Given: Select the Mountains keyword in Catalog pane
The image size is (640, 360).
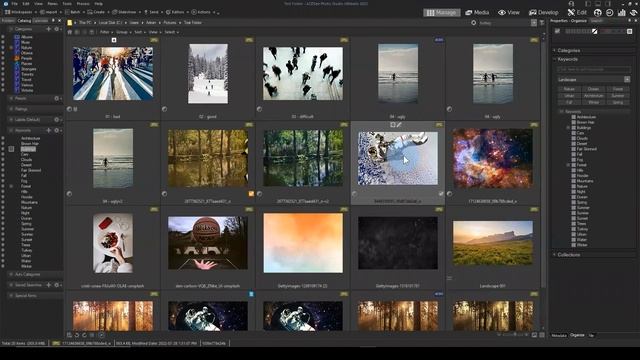Looking at the screenshot, I should (29, 202).
